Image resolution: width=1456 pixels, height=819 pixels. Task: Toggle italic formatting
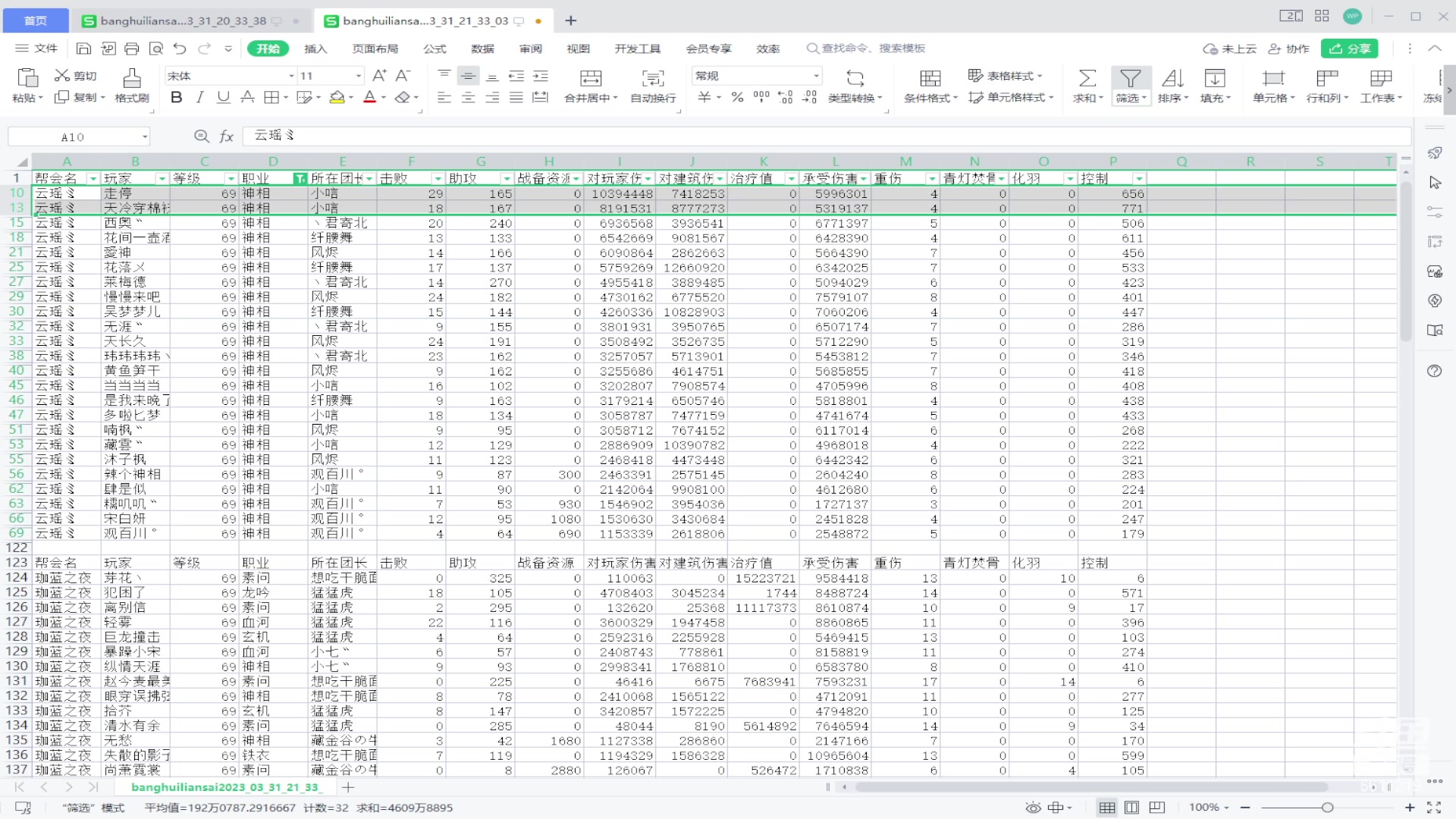click(199, 97)
